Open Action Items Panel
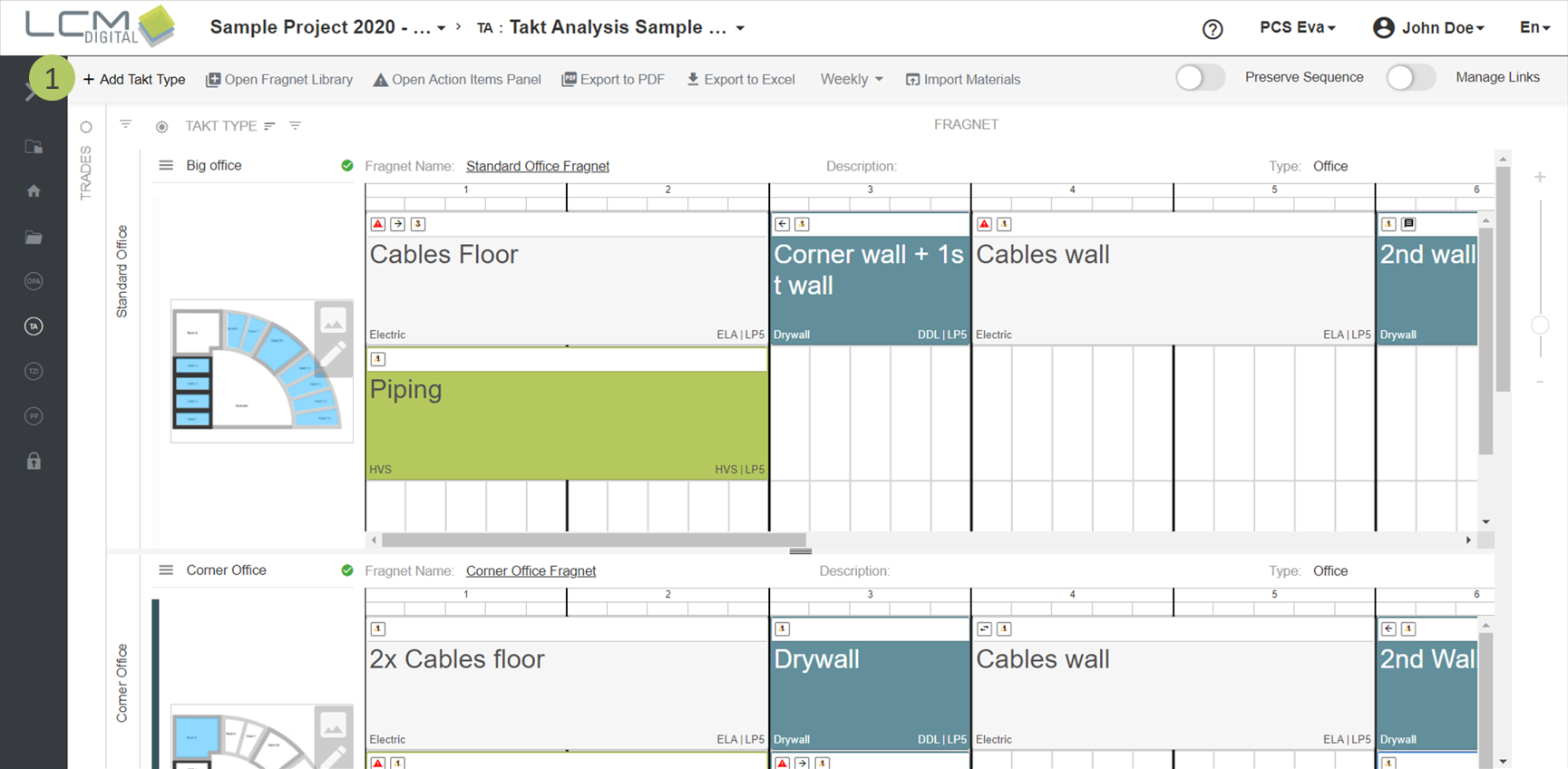 pos(457,80)
